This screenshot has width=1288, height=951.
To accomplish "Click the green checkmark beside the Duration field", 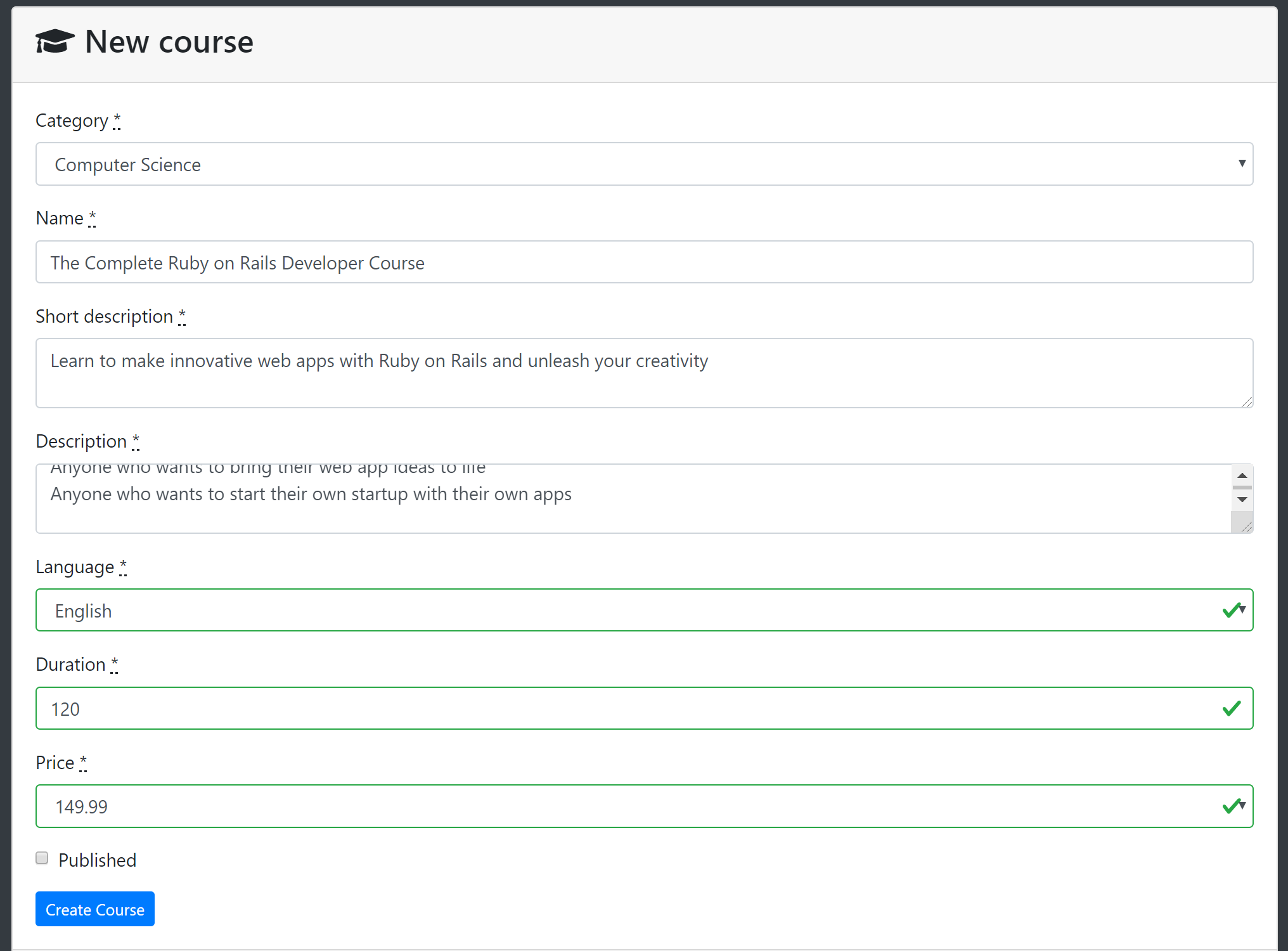I will click(1232, 708).
